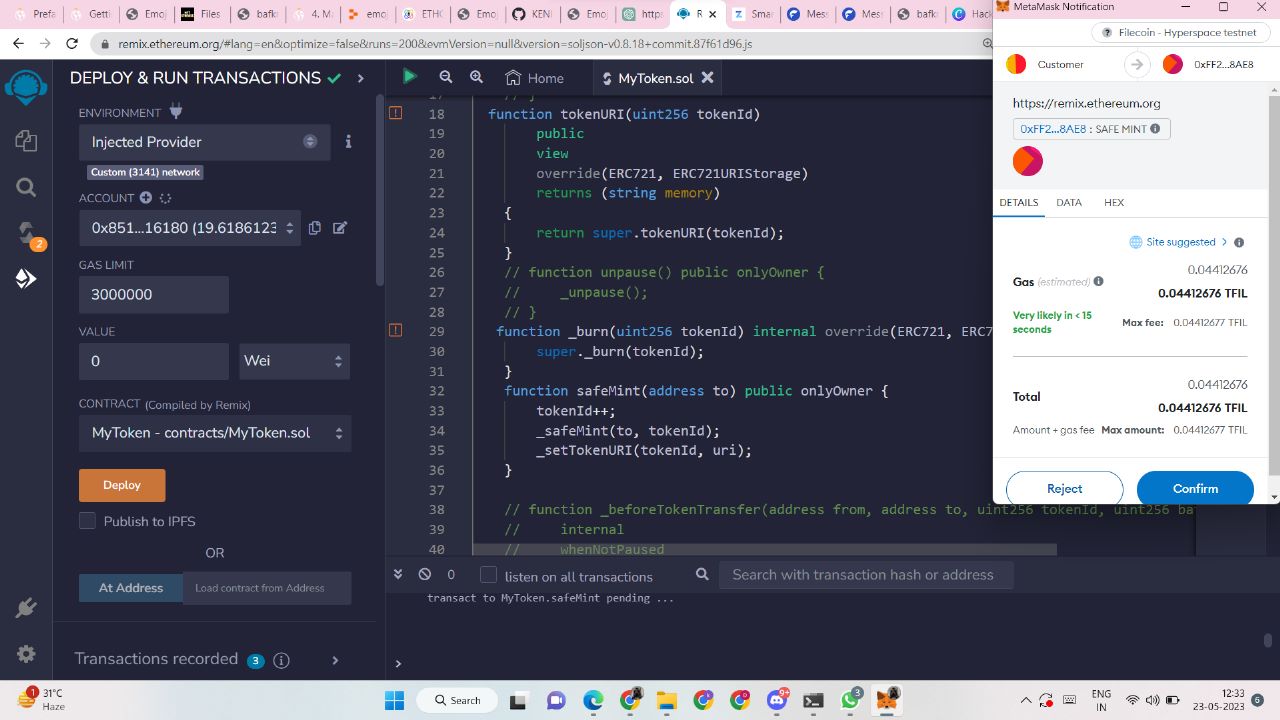This screenshot has height=720, width=1280.
Task: Open MetaMask fox icon in taskbar
Action: pos(887,700)
